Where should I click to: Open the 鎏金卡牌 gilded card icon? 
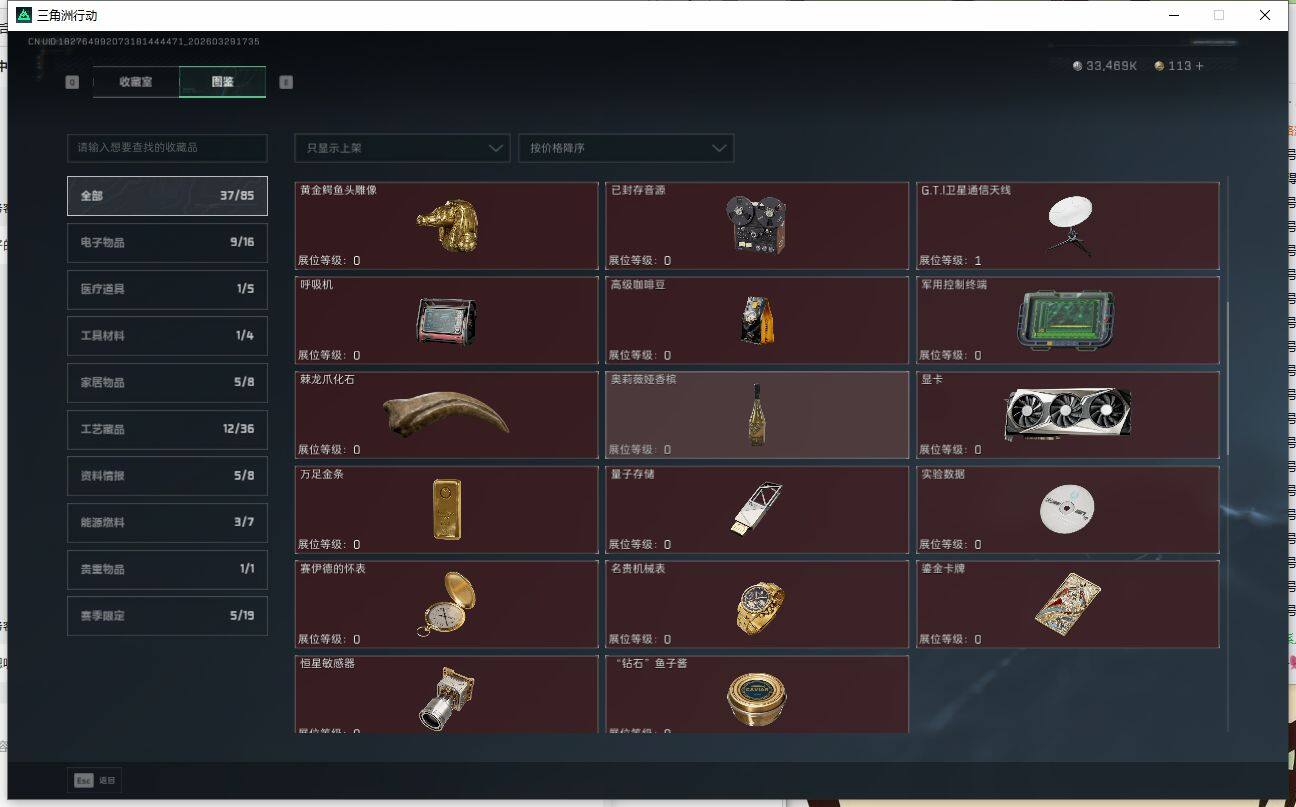coord(1067,604)
